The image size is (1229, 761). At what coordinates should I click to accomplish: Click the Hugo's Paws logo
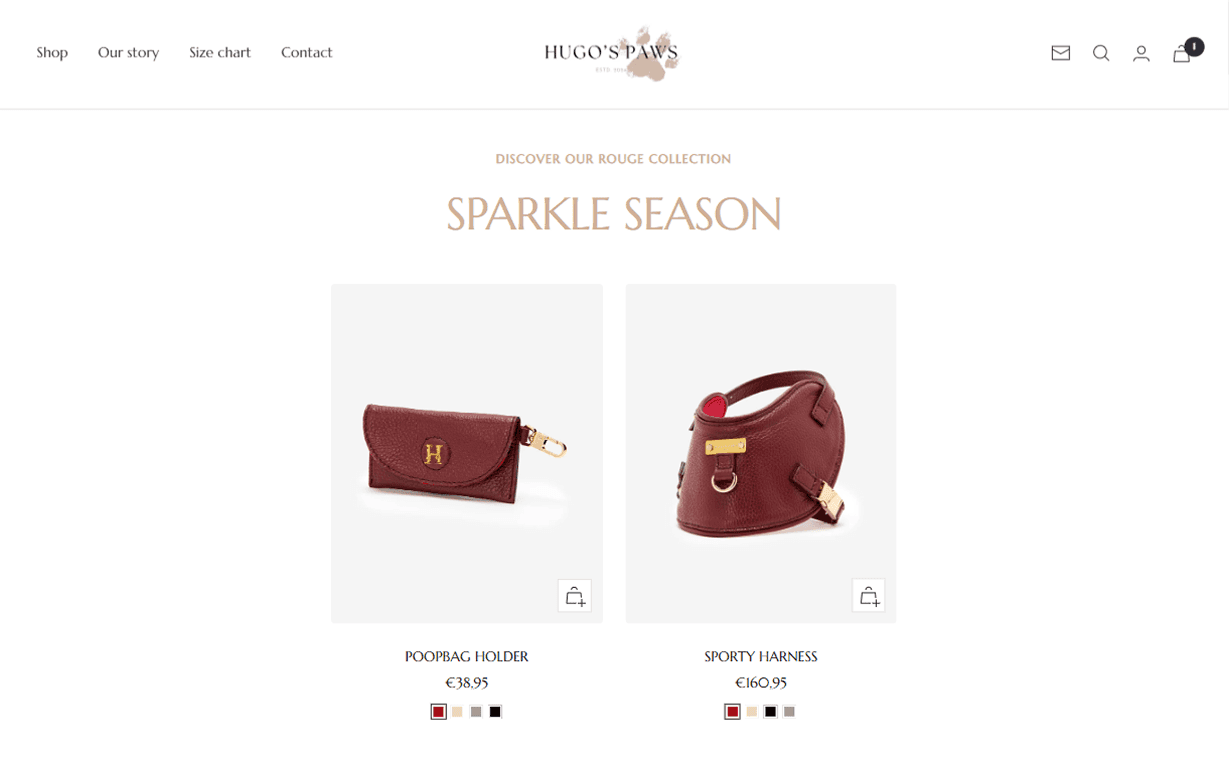click(x=612, y=53)
